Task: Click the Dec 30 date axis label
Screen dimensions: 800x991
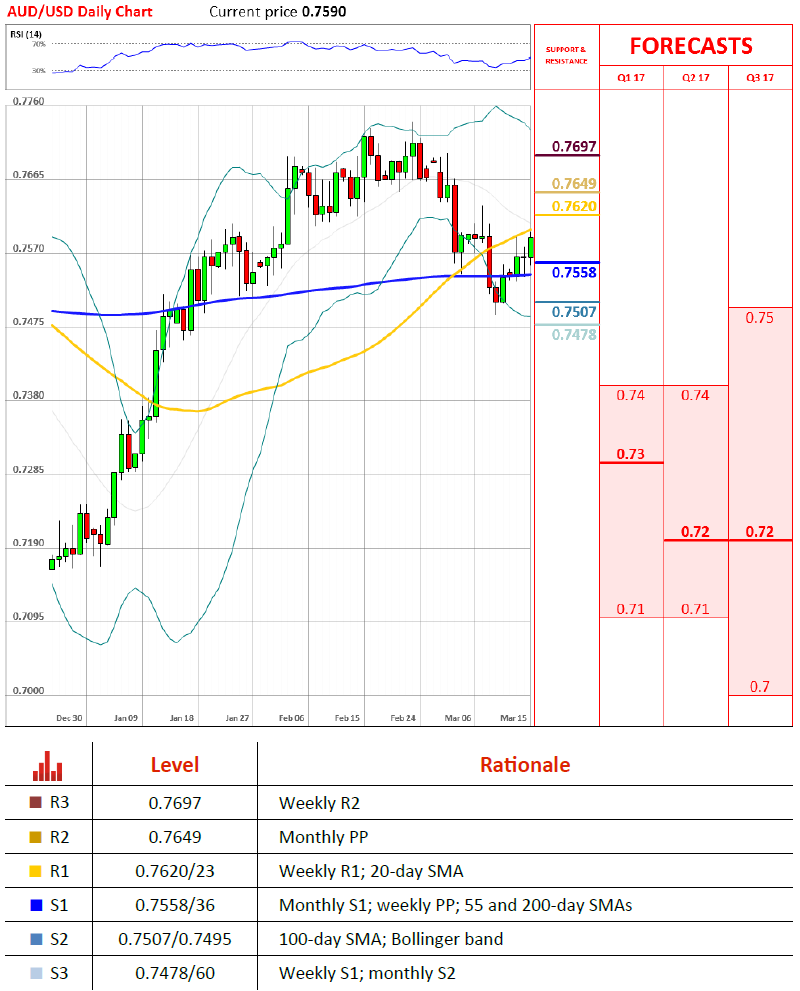Action: click(x=69, y=718)
